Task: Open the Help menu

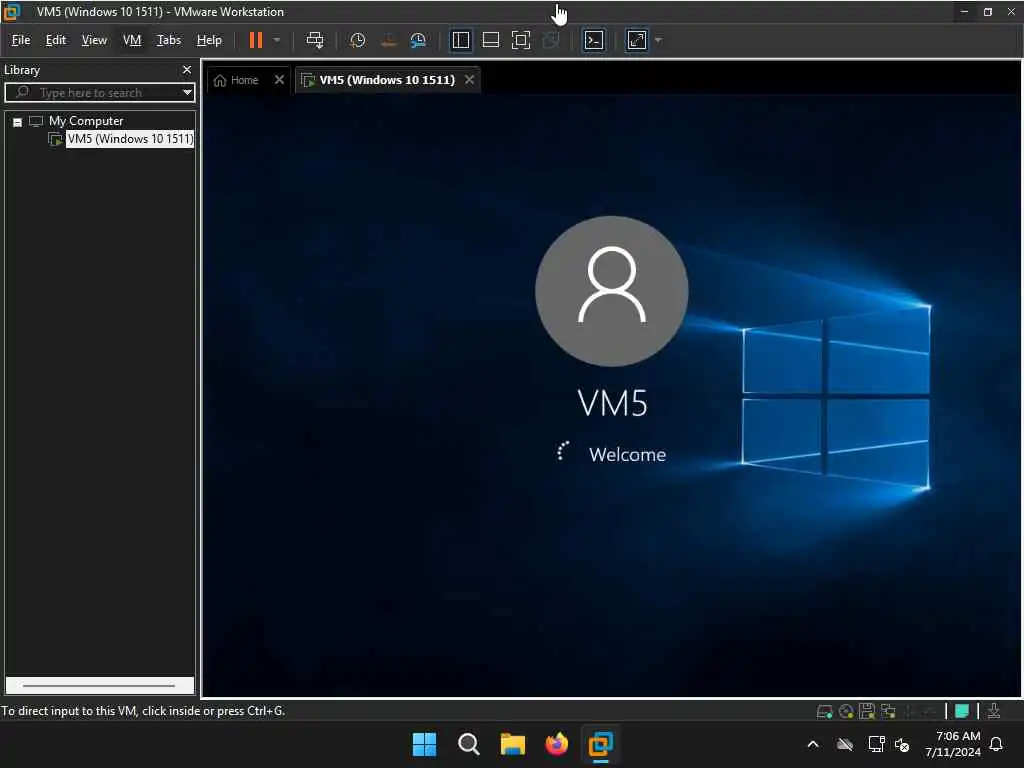Action: click(x=209, y=40)
